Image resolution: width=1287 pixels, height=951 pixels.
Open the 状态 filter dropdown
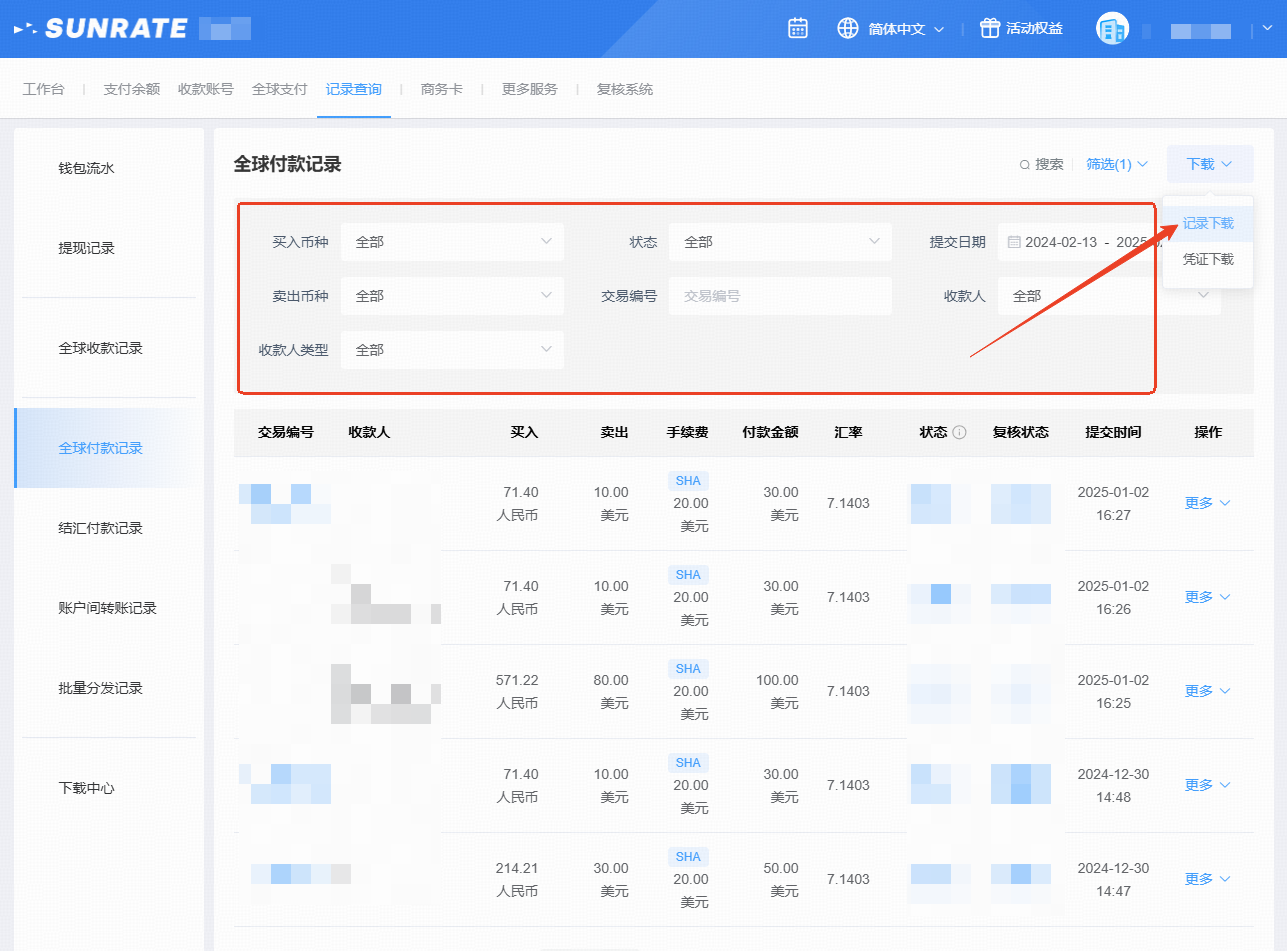coord(780,242)
